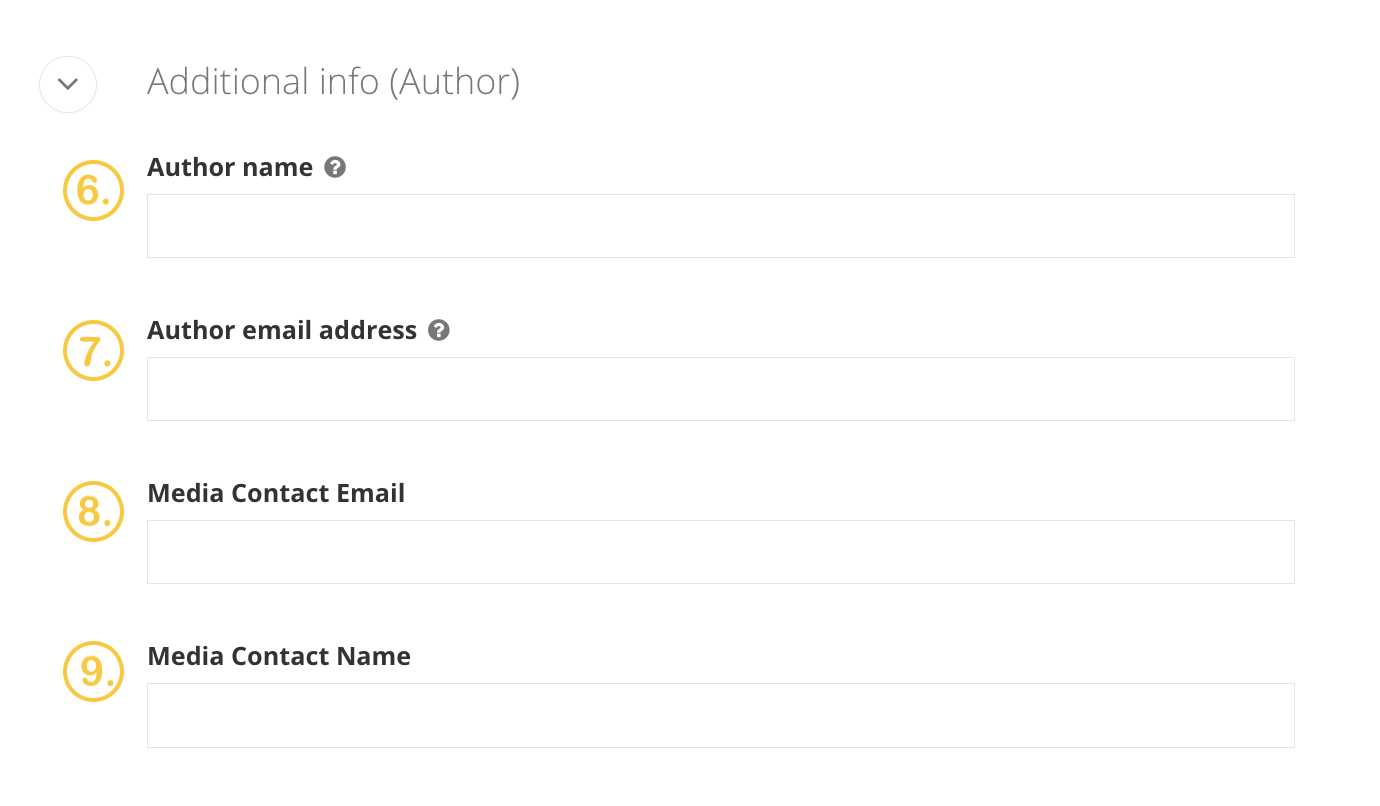Image resolution: width=1380 pixels, height=806 pixels.
Task: Click step badge 9 beside Media Contact Name
Action: click(x=93, y=671)
